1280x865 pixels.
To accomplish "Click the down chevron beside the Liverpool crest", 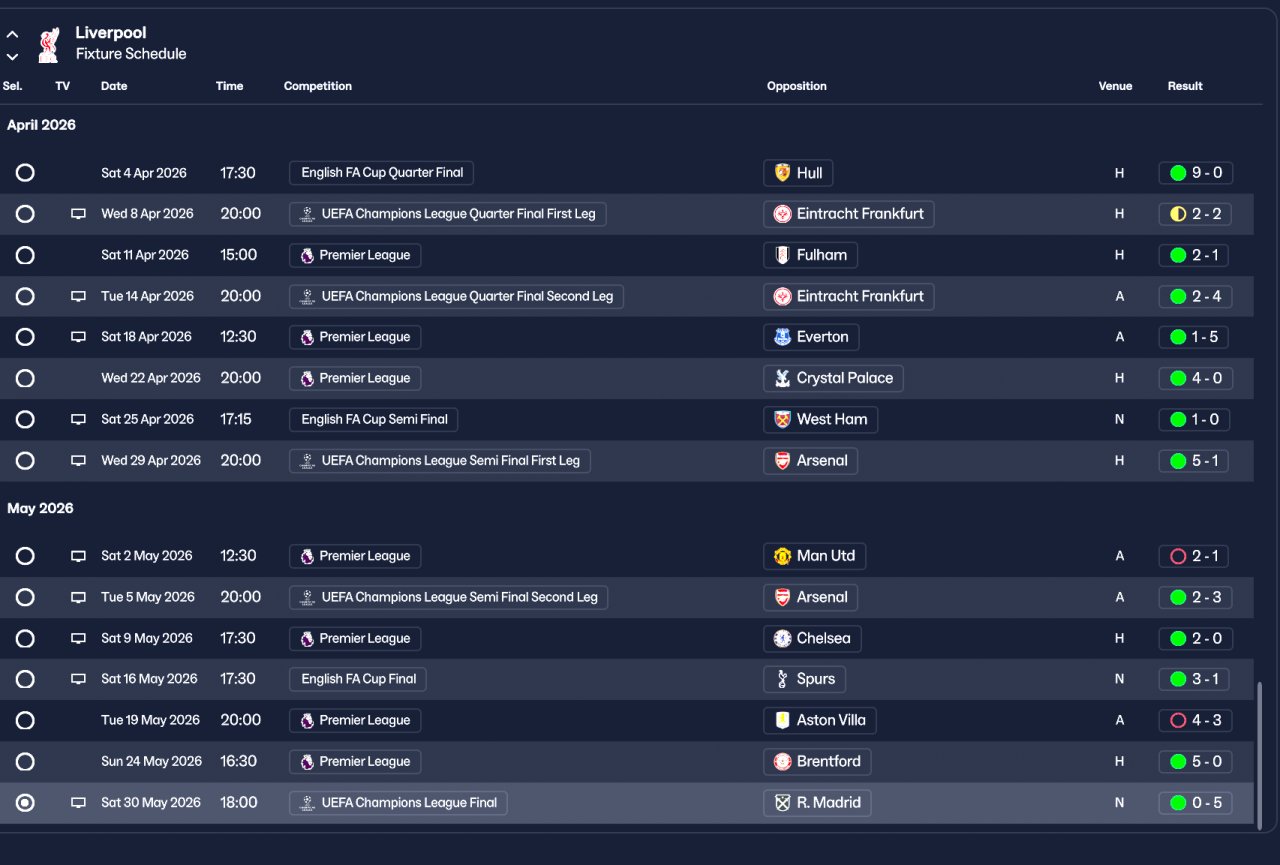I will (x=12, y=57).
